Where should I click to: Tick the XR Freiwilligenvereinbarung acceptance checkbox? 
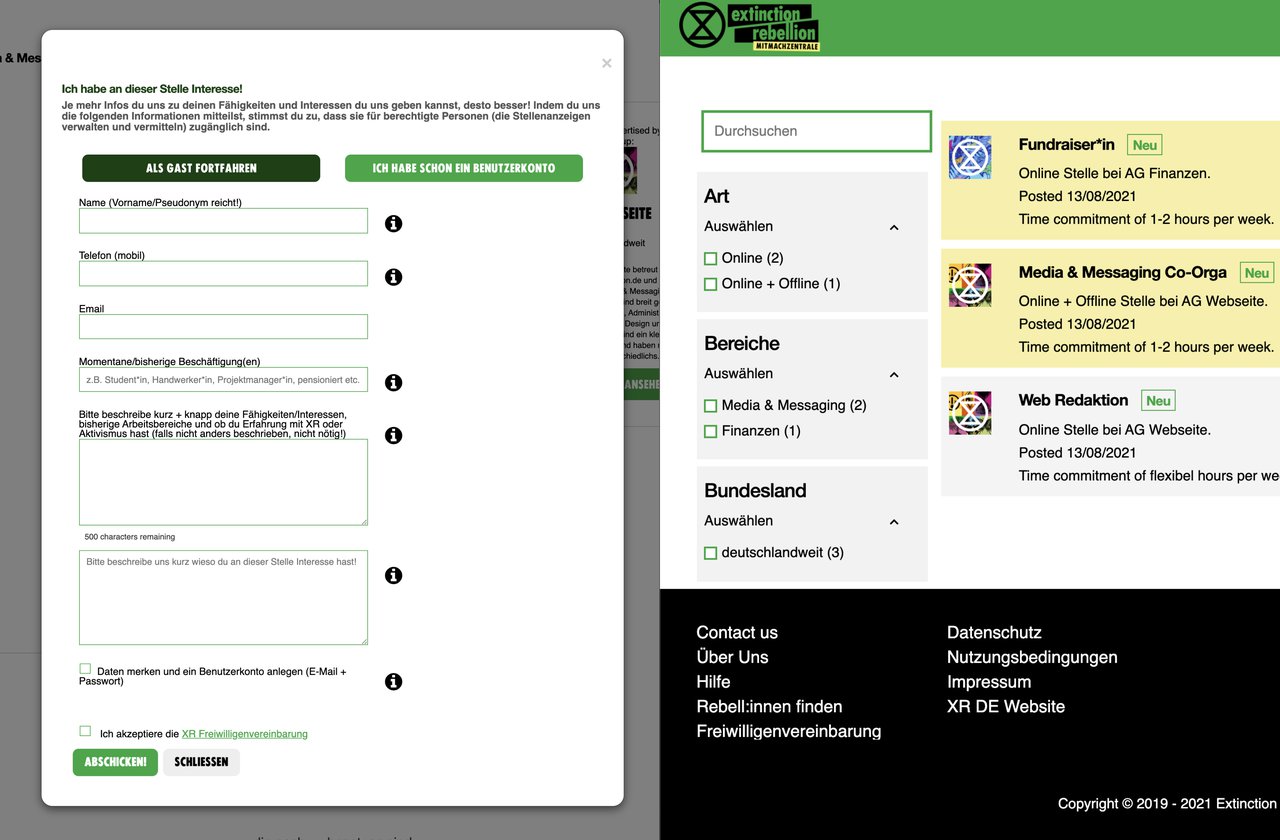click(85, 732)
